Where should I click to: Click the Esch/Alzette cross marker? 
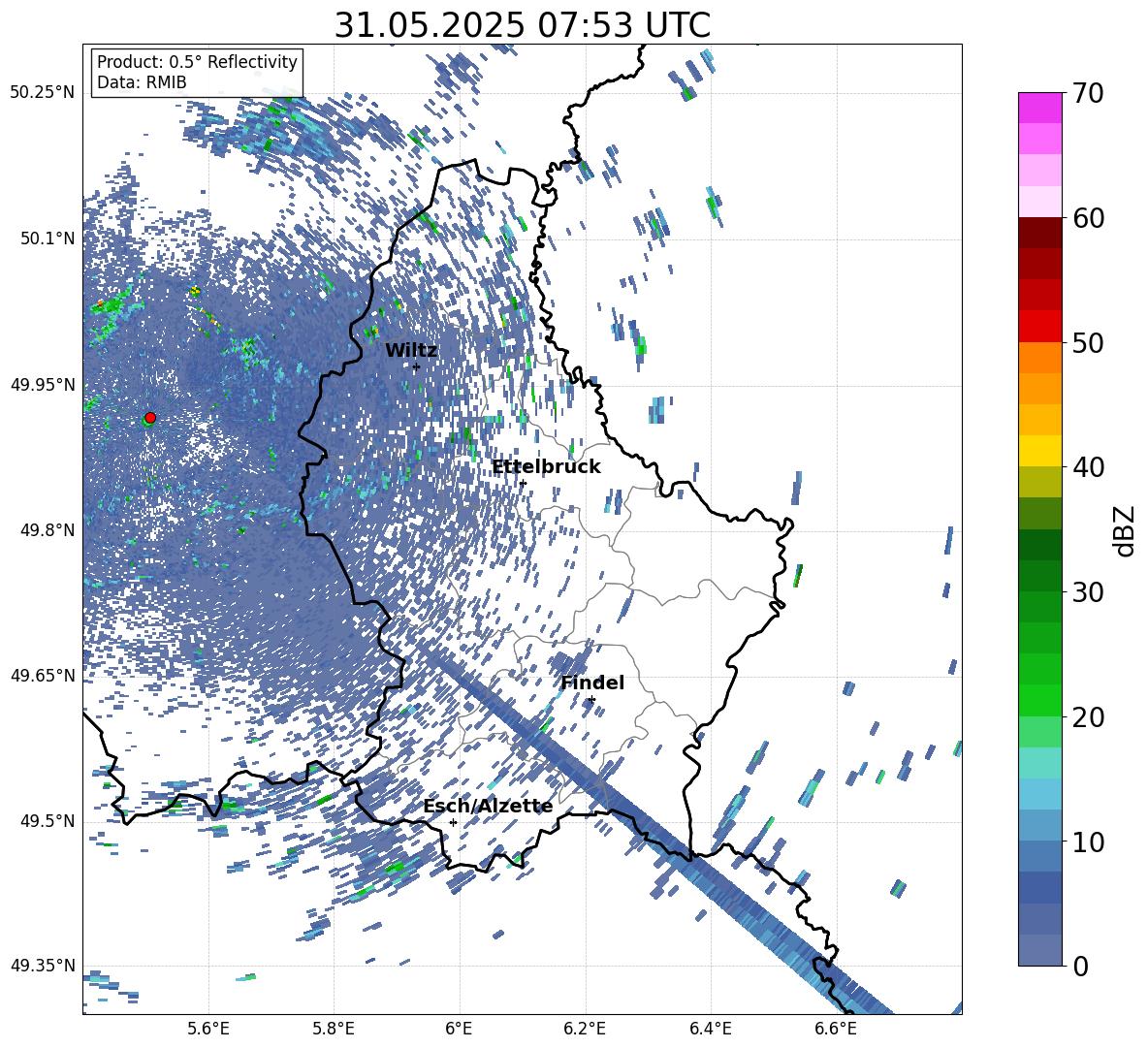tap(453, 822)
